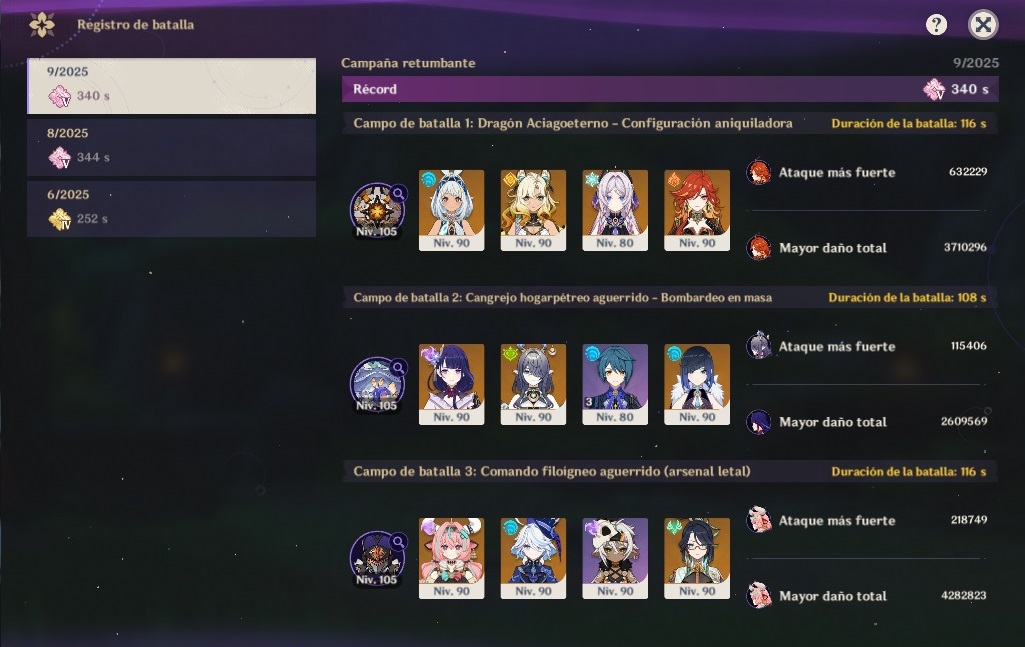Click pink-haired character card in battlefield 3

coord(452,559)
